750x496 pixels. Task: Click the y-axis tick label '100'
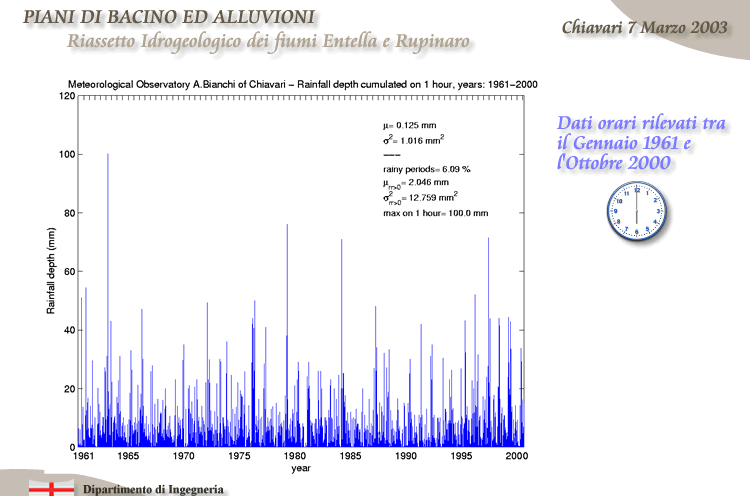pos(67,154)
